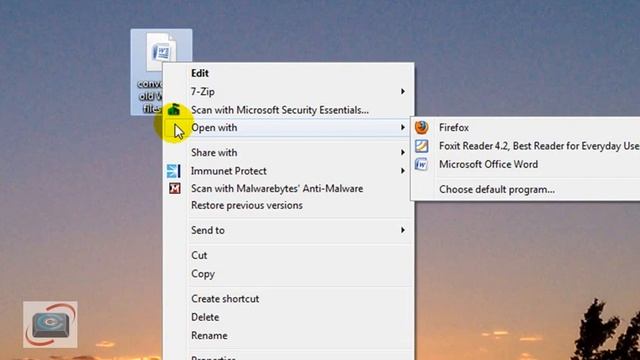The width and height of the screenshot is (640, 360).
Task: Click the Malwarebytes Anti-Malware red icon
Action: pyautogui.click(x=175, y=188)
